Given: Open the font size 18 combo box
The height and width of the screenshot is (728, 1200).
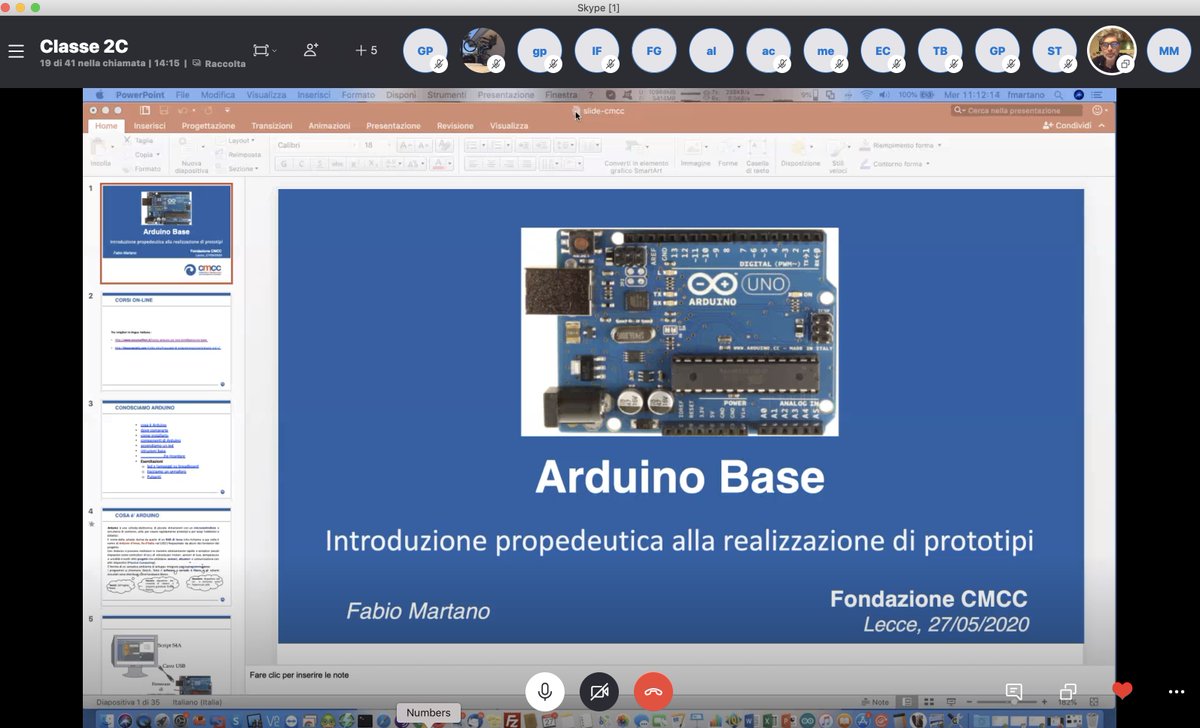Looking at the screenshot, I should coord(376,145).
